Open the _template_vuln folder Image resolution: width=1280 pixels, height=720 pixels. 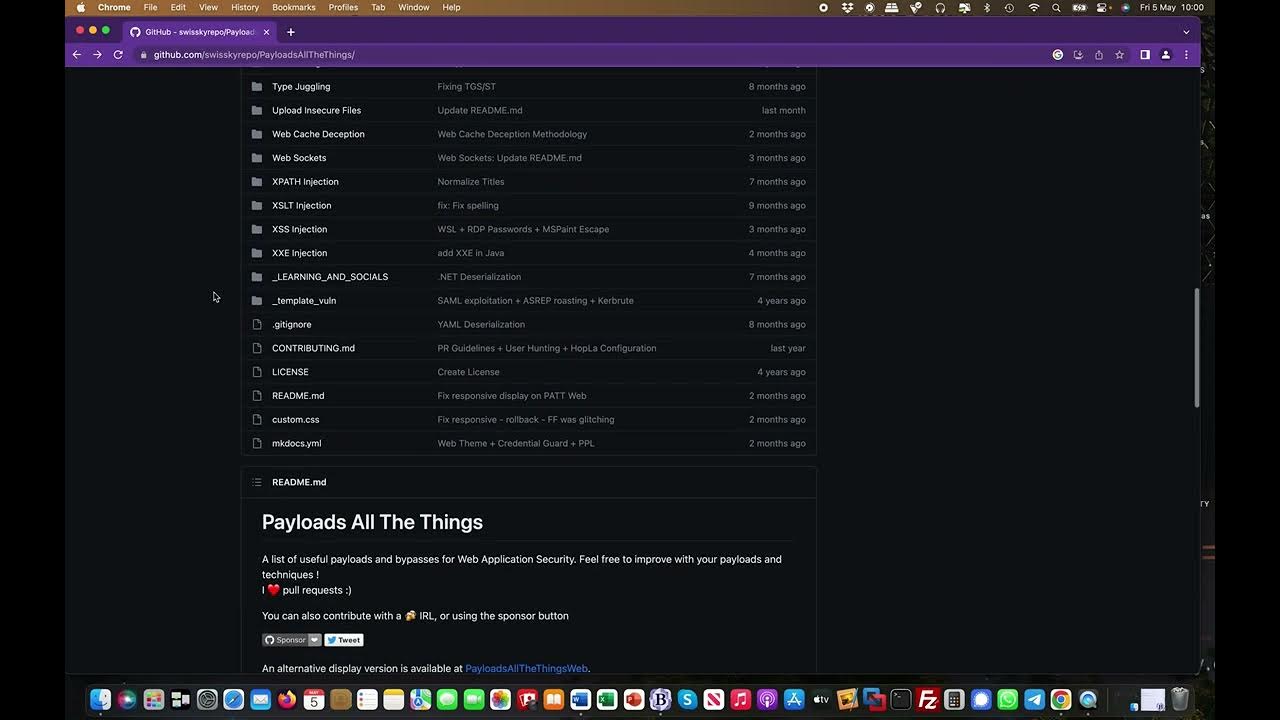click(x=304, y=301)
